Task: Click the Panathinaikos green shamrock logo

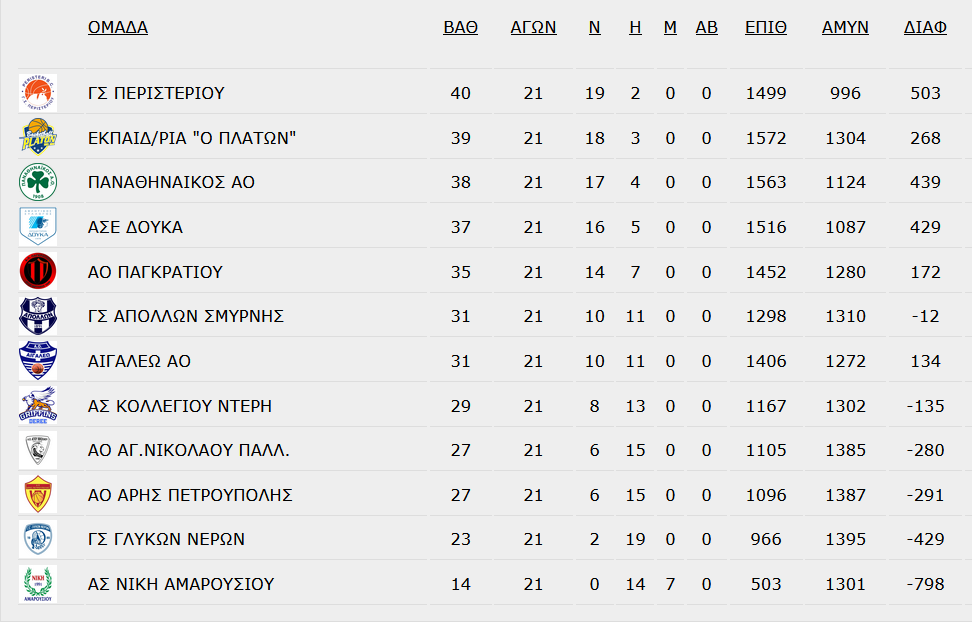Action: coord(38,182)
